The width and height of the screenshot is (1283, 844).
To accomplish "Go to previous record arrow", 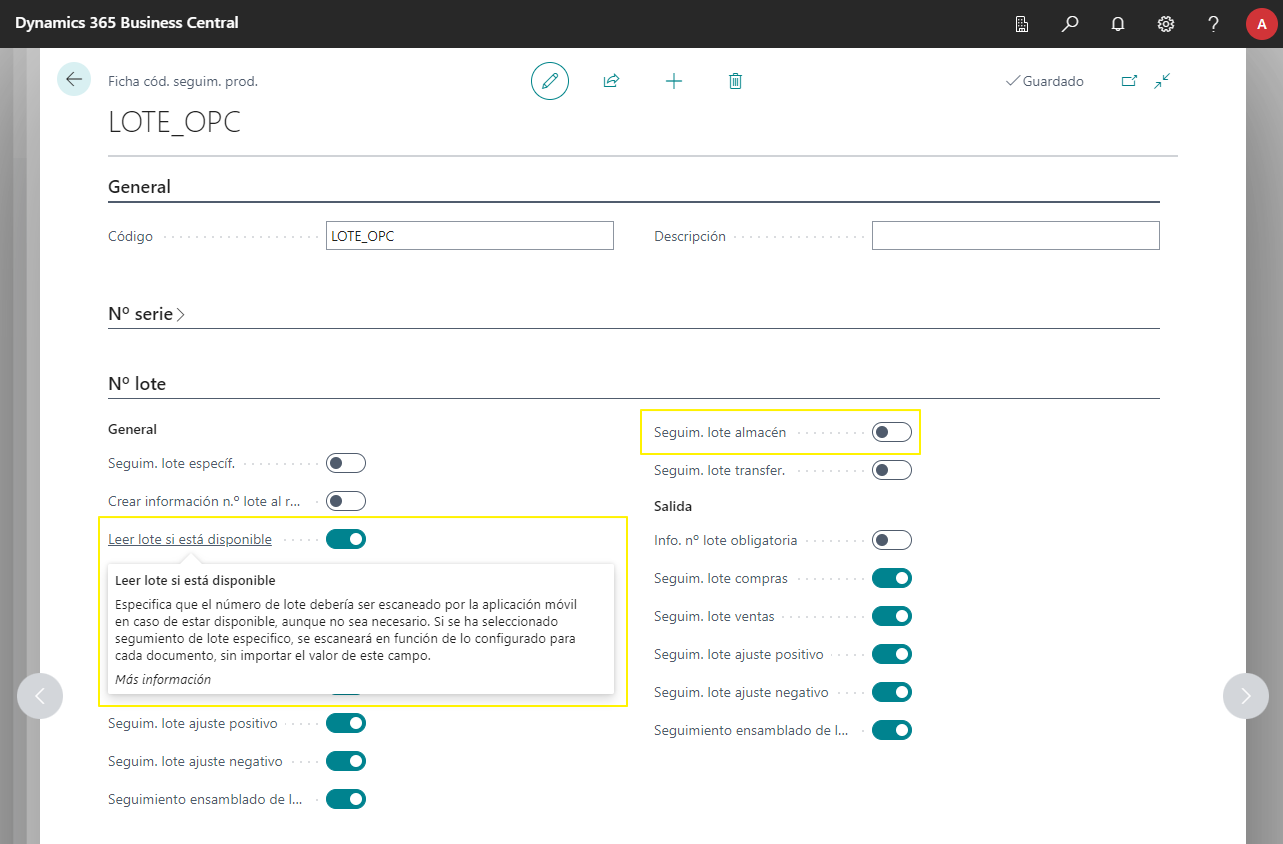I will pyautogui.click(x=40, y=696).
